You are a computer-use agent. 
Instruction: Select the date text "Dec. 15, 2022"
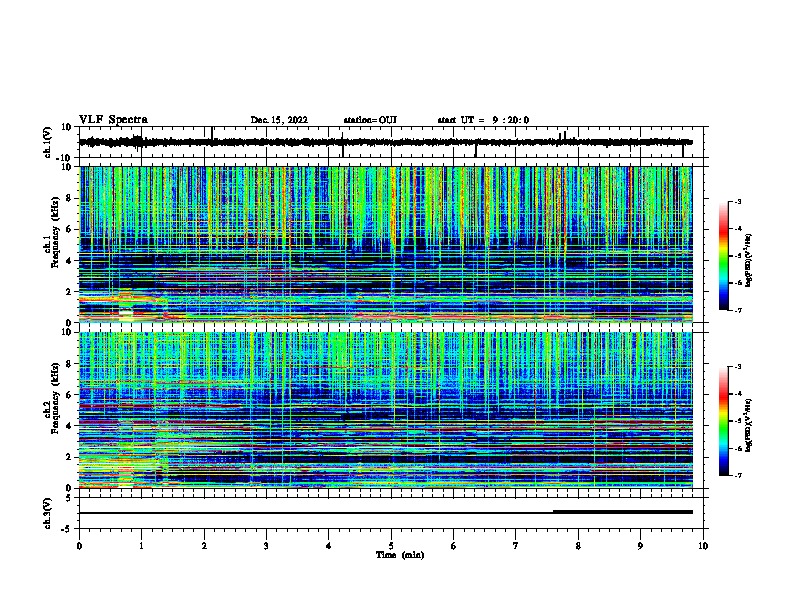279,120
